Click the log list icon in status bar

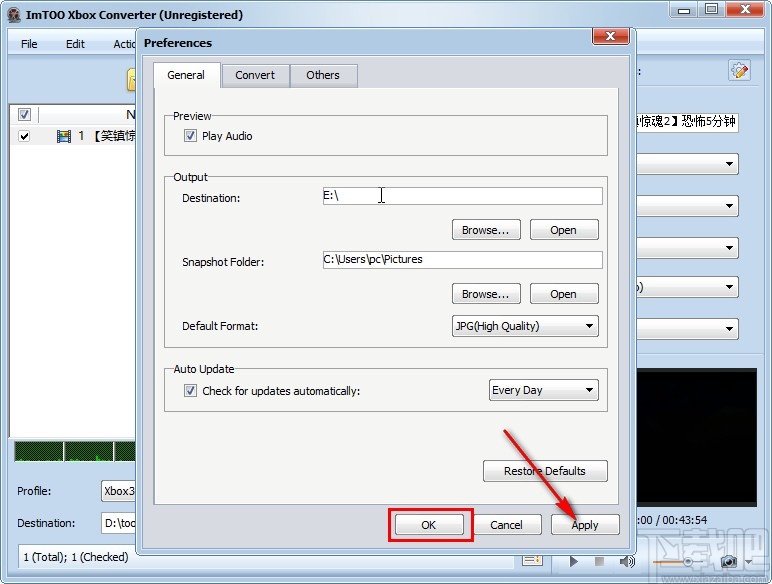tap(532, 560)
